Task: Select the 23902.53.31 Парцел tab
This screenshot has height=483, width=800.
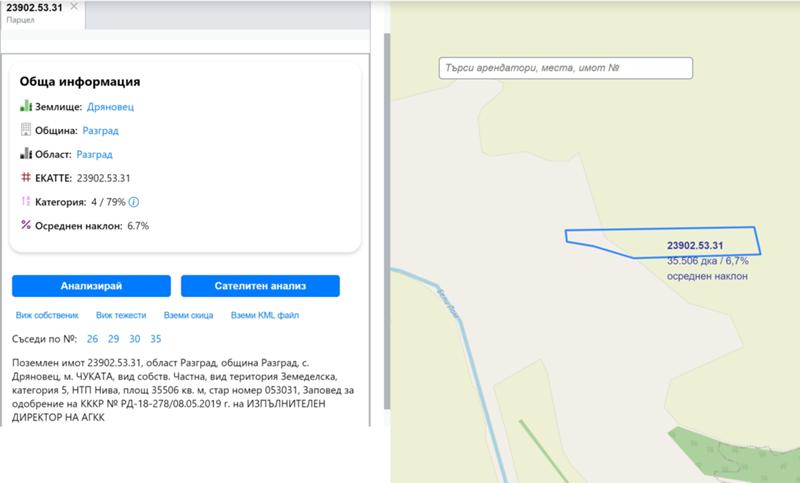Action: 43,14
